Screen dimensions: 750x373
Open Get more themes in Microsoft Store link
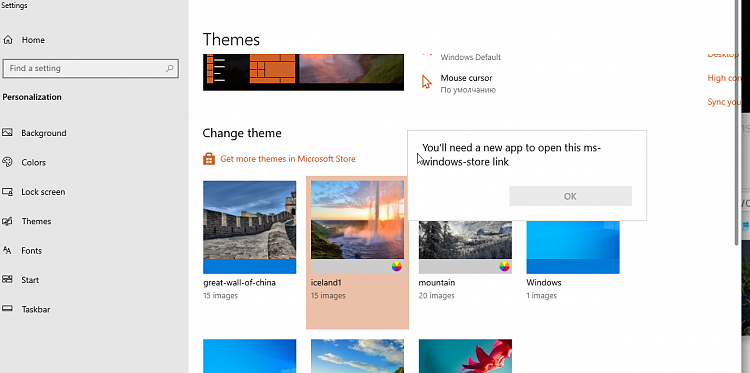click(287, 159)
